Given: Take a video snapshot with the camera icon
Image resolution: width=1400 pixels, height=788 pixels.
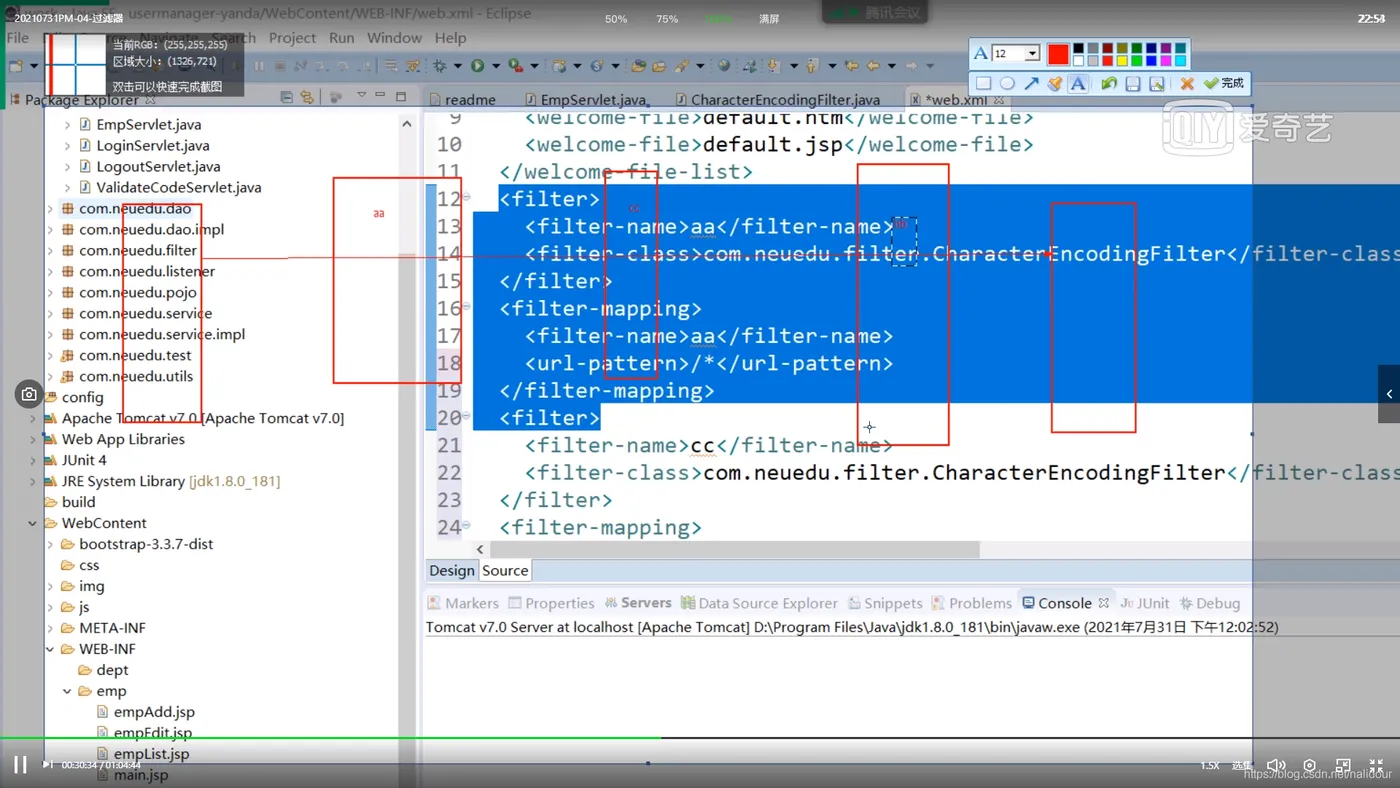Looking at the screenshot, I should (x=29, y=394).
